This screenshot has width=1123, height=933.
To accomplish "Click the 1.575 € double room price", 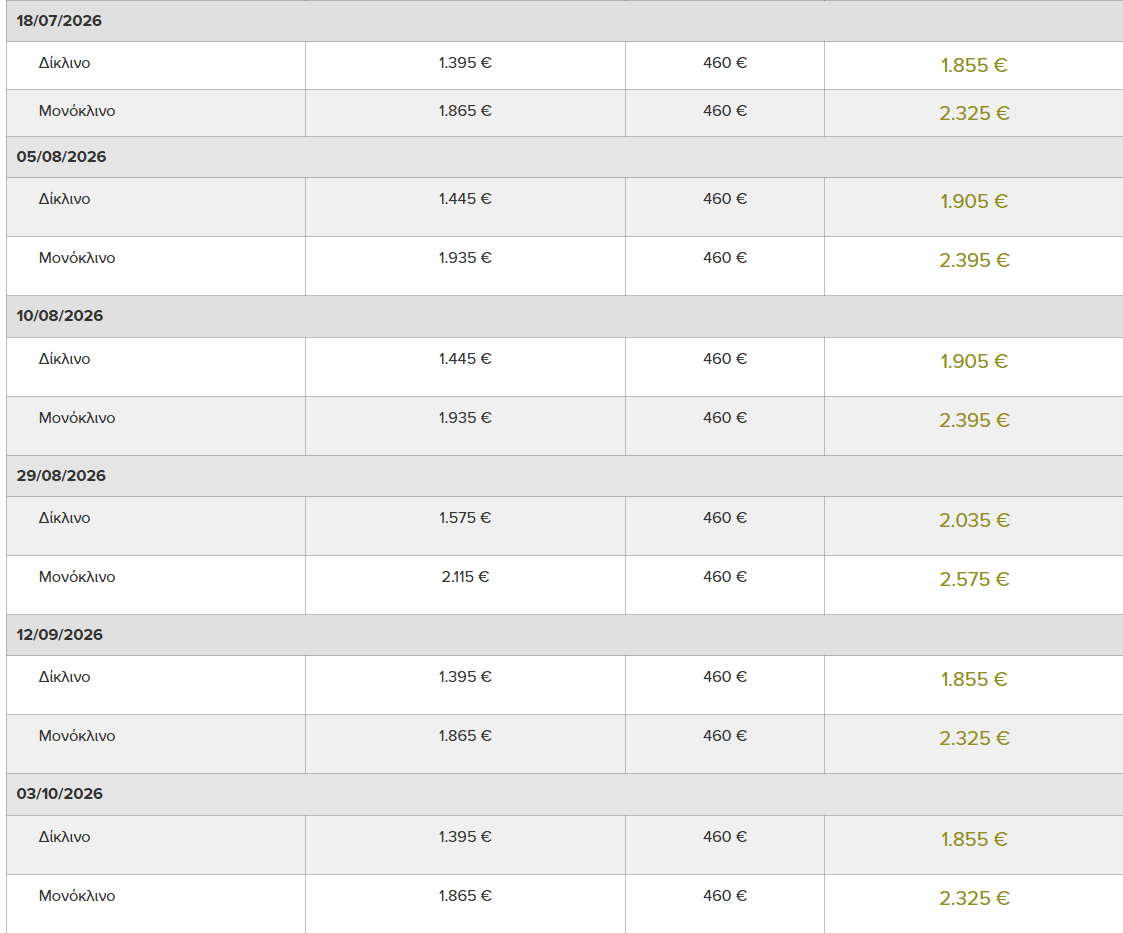I will click(x=465, y=518).
